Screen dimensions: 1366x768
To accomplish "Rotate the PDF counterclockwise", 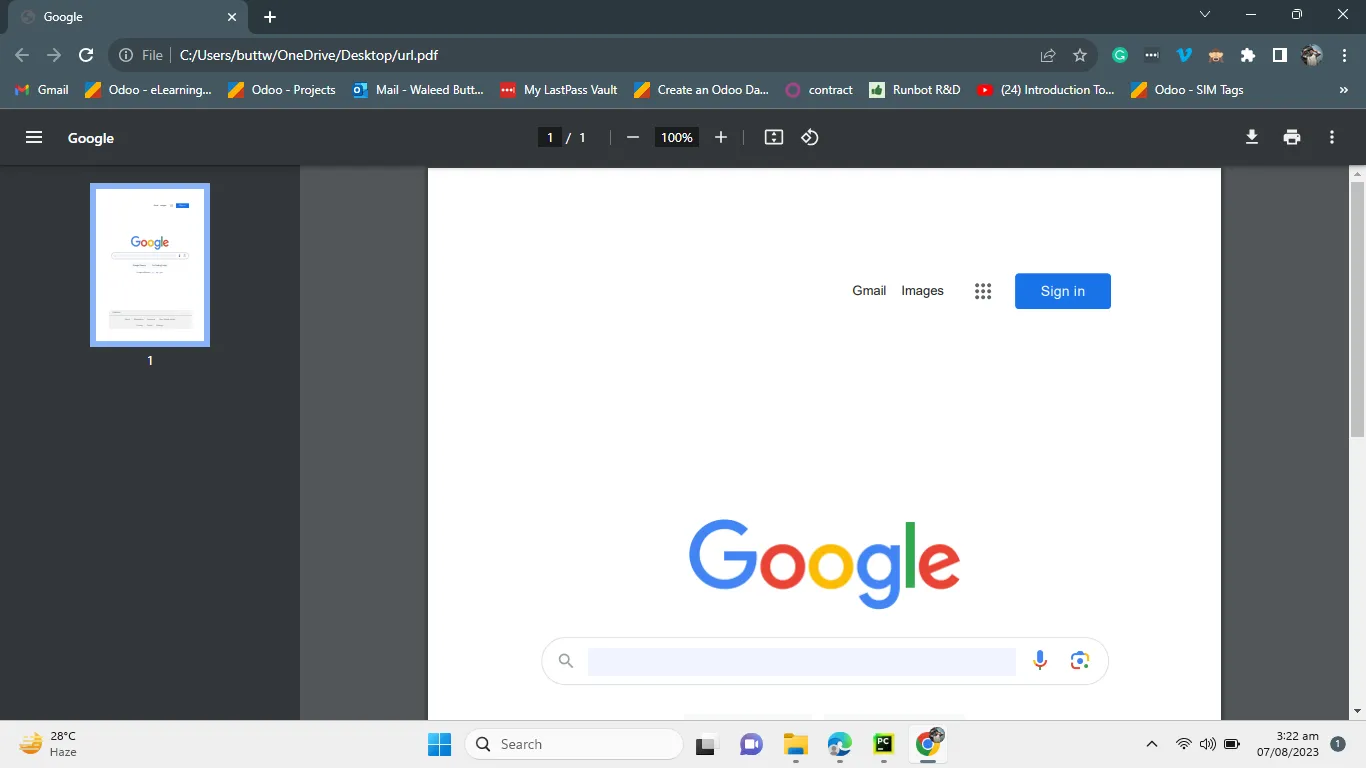I will pos(810,138).
